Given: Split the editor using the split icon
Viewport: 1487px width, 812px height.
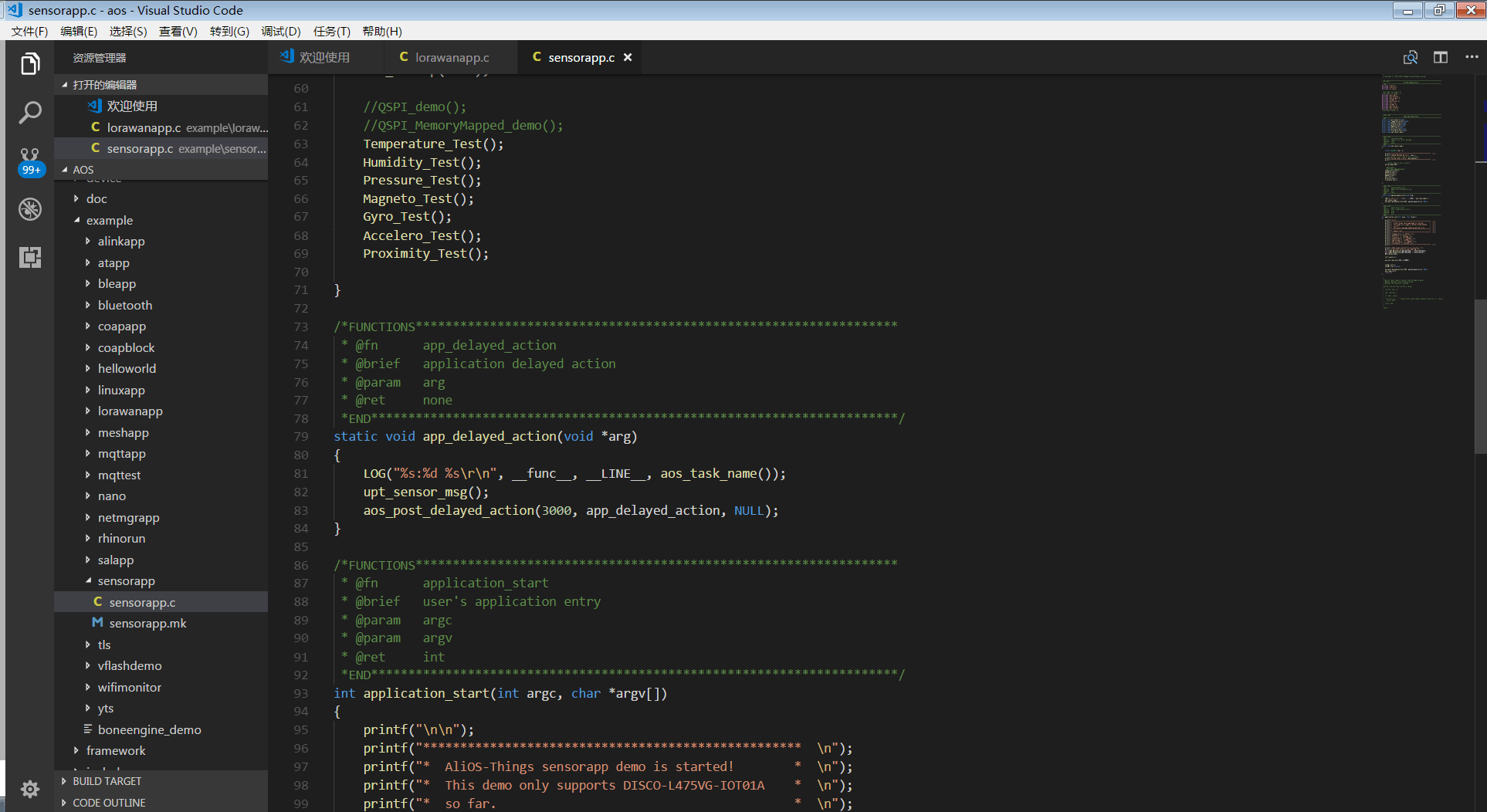Looking at the screenshot, I should (1441, 57).
